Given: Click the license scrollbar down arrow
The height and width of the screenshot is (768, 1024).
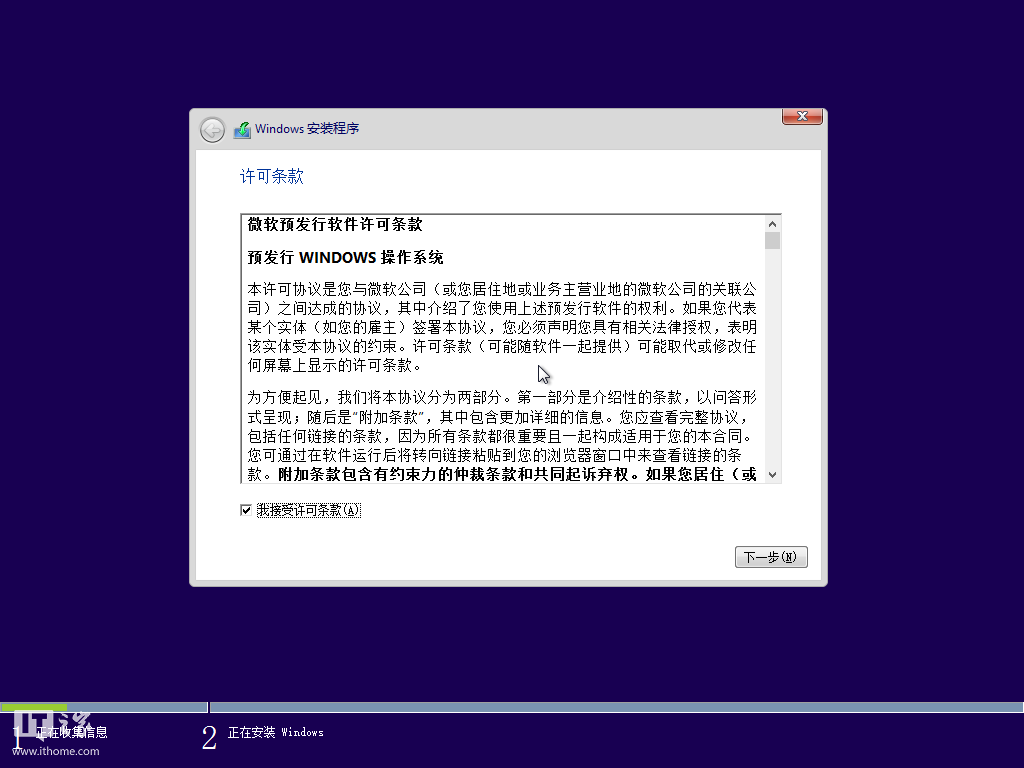Looking at the screenshot, I should [x=772, y=474].
